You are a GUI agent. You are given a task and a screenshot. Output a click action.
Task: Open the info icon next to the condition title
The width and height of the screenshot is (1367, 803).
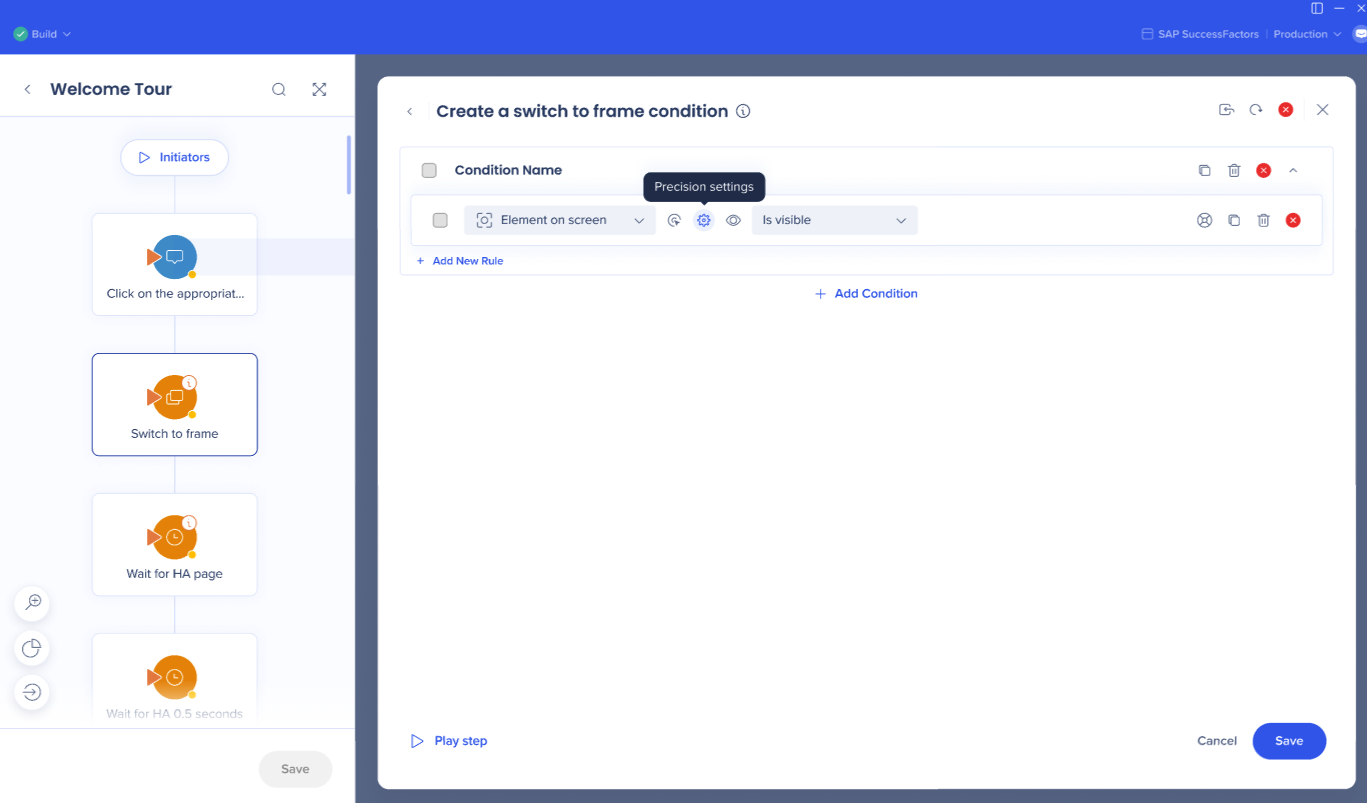click(x=743, y=111)
